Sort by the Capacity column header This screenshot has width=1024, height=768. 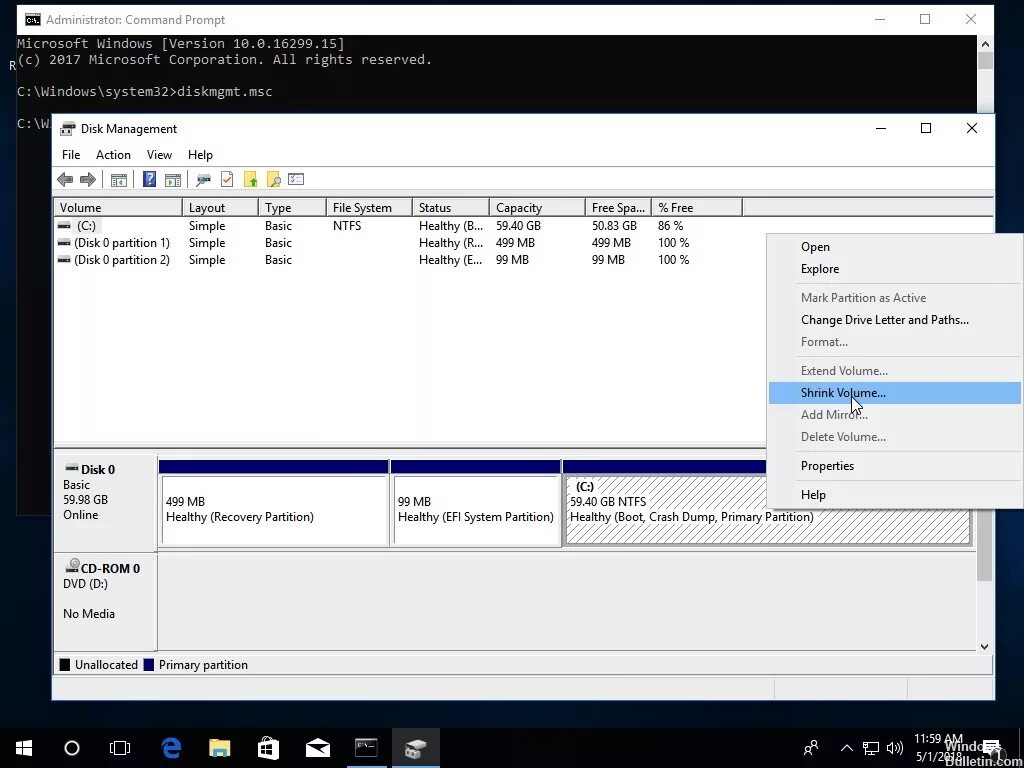pyautogui.click(x=537, y=208)
